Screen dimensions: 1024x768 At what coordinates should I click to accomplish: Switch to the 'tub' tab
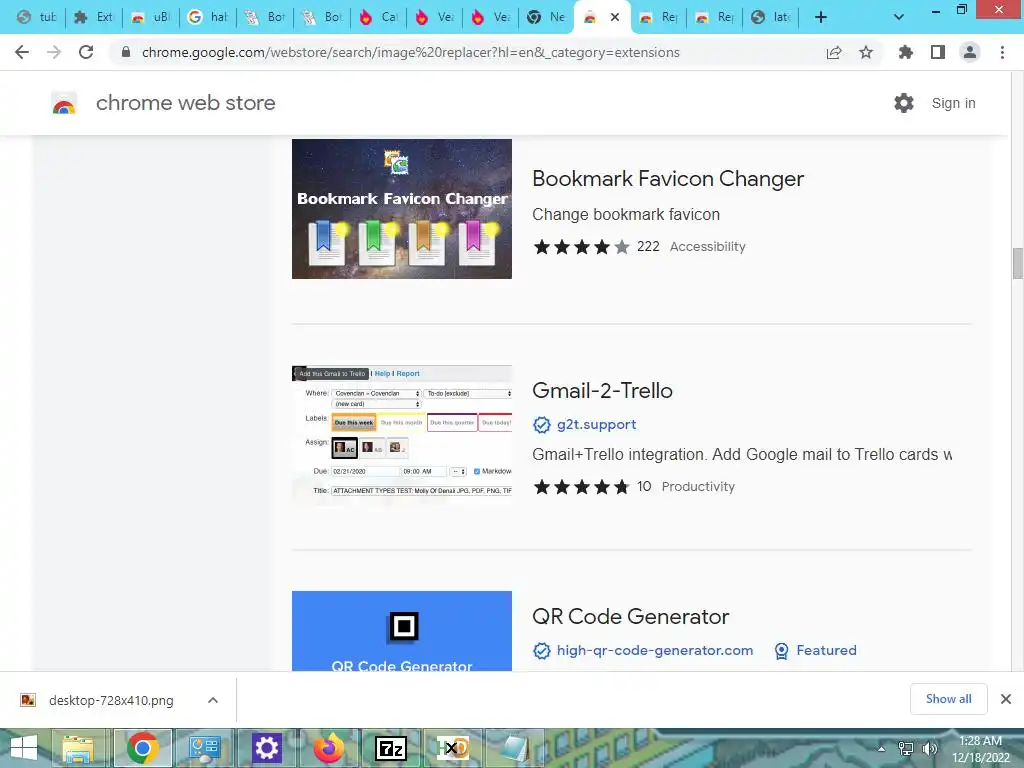(x=37, y=17)
